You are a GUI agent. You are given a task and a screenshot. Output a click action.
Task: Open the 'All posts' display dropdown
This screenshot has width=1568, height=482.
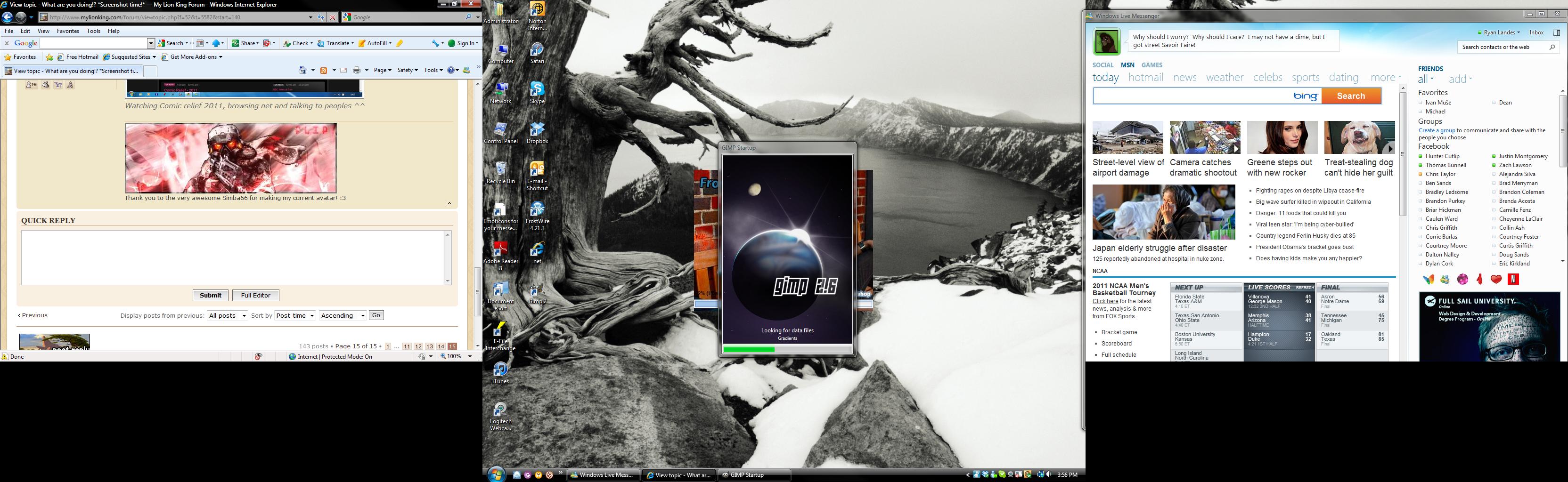tap(227, 315)
